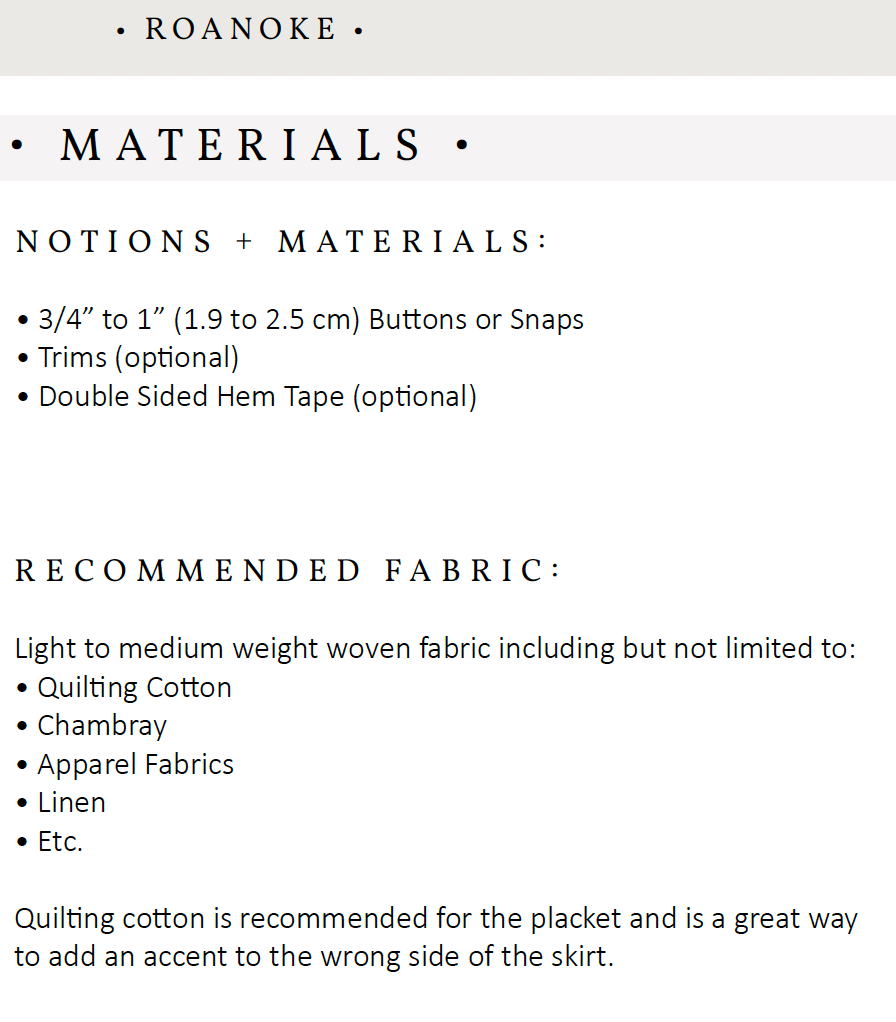Click the ROANOKE title at the top
This screenshot has width=896, height=1022.
[240, 30]
